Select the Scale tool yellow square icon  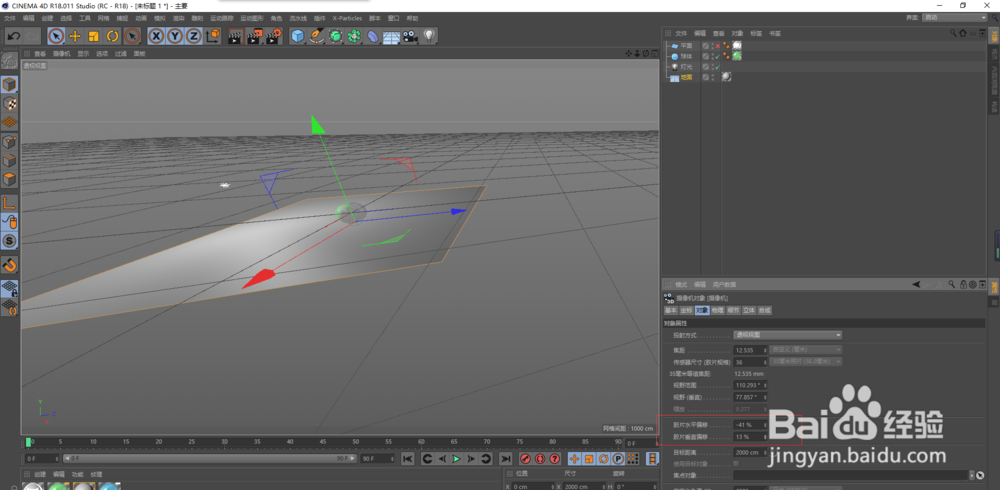click(x=94, y=36)
